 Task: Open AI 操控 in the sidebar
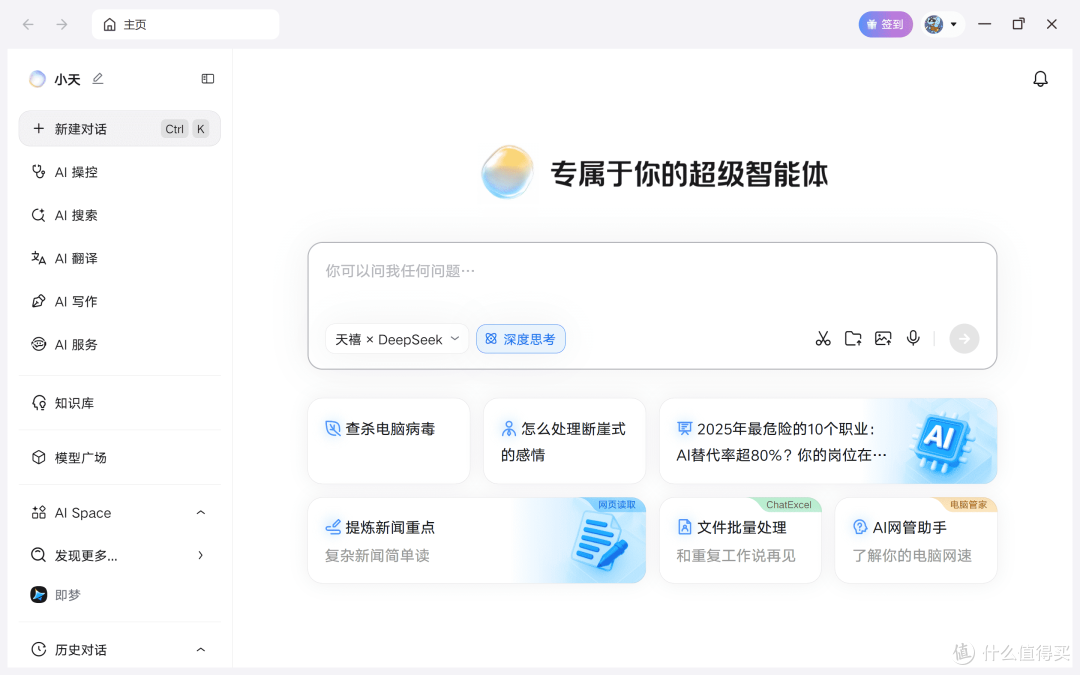(x=119, y=172)
